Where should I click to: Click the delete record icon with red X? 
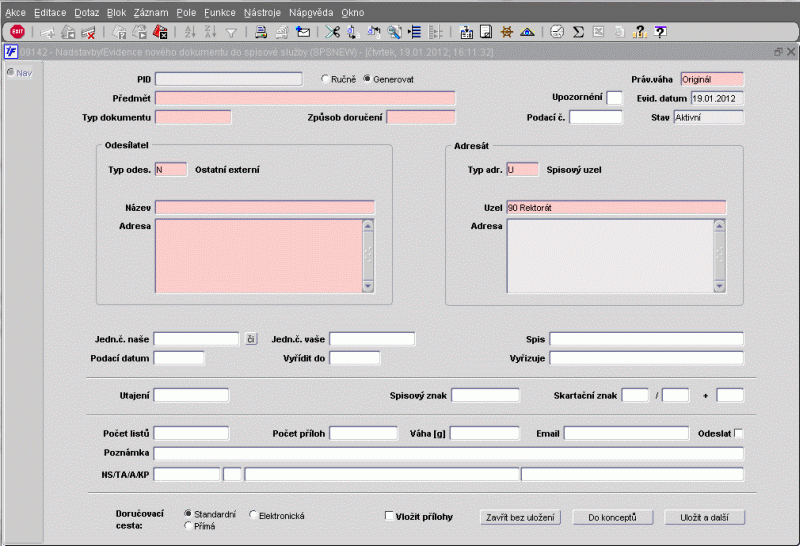(88, 32)
